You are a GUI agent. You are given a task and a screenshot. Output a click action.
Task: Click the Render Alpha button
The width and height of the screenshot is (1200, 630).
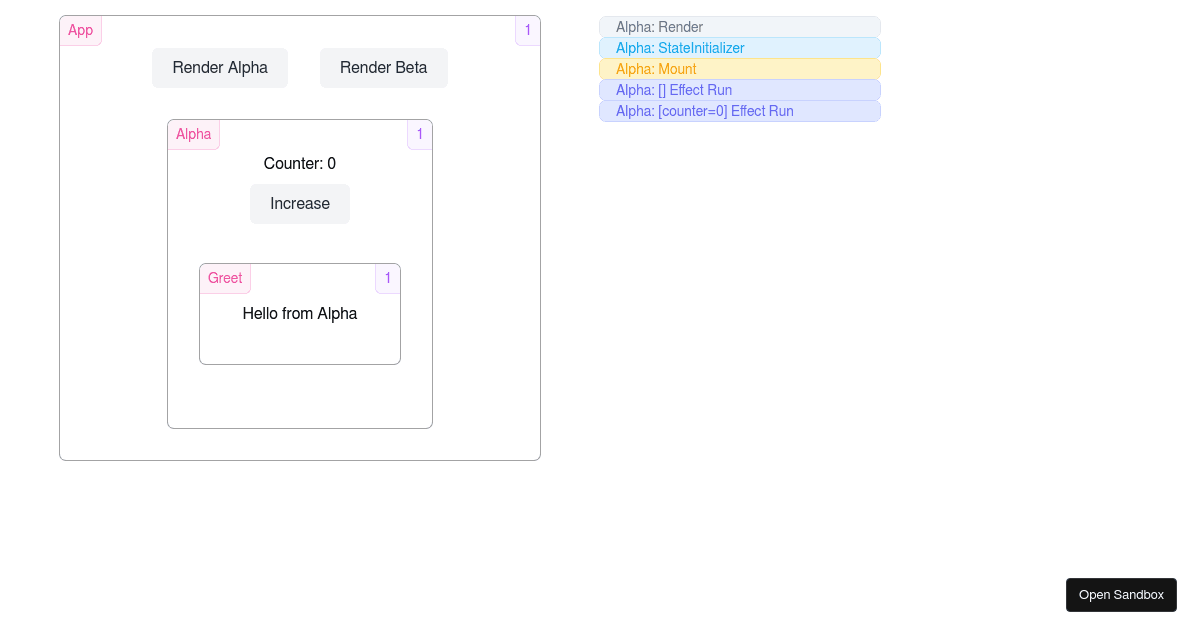click(220, 68)
